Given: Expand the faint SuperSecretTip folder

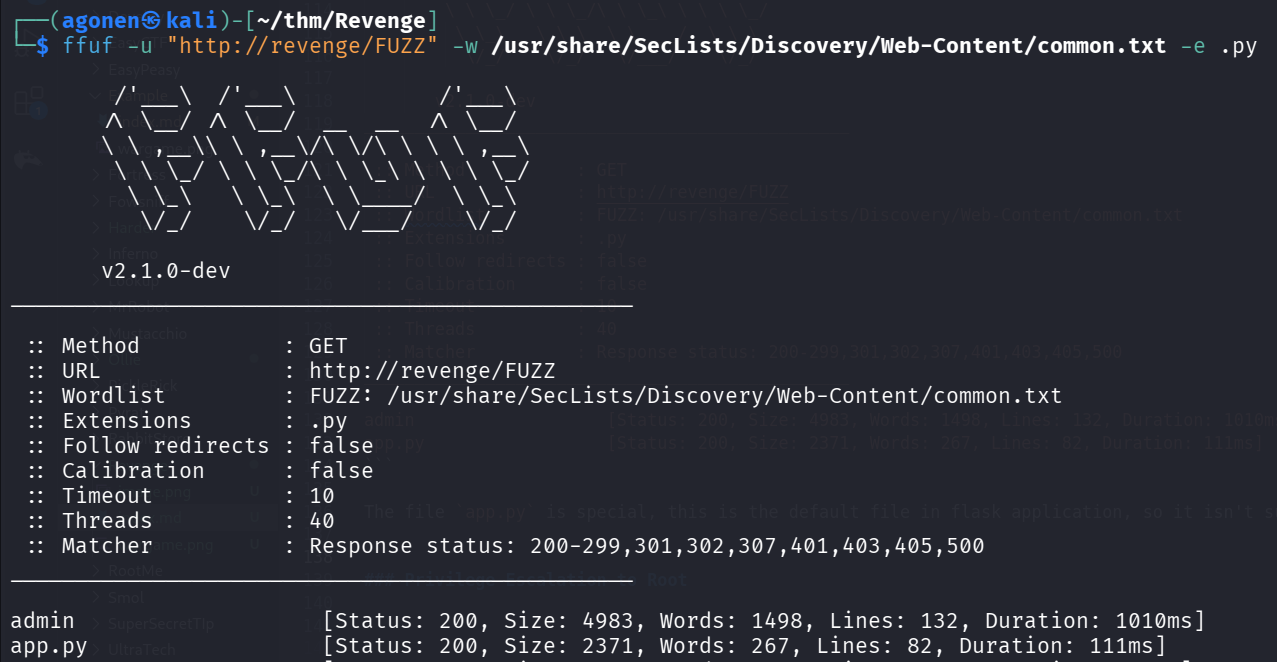Looking at the screenshot, I should [x=160, y=624].
